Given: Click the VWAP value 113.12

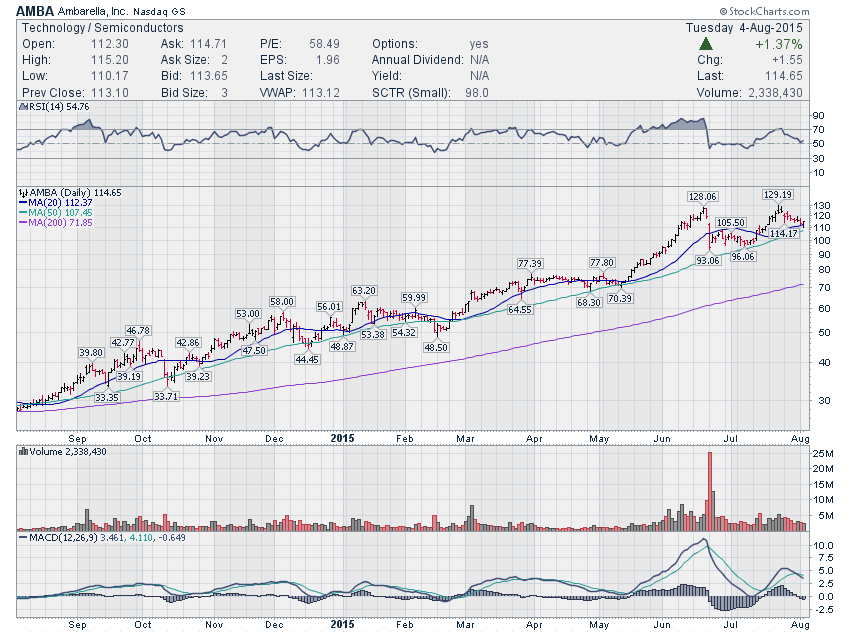Looking at the screenshot, I should click(321, 93).
